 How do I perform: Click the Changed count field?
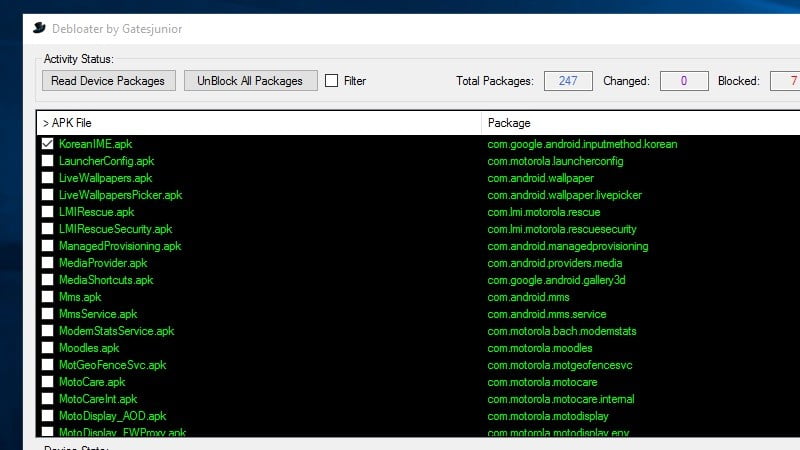pos(684,81)
